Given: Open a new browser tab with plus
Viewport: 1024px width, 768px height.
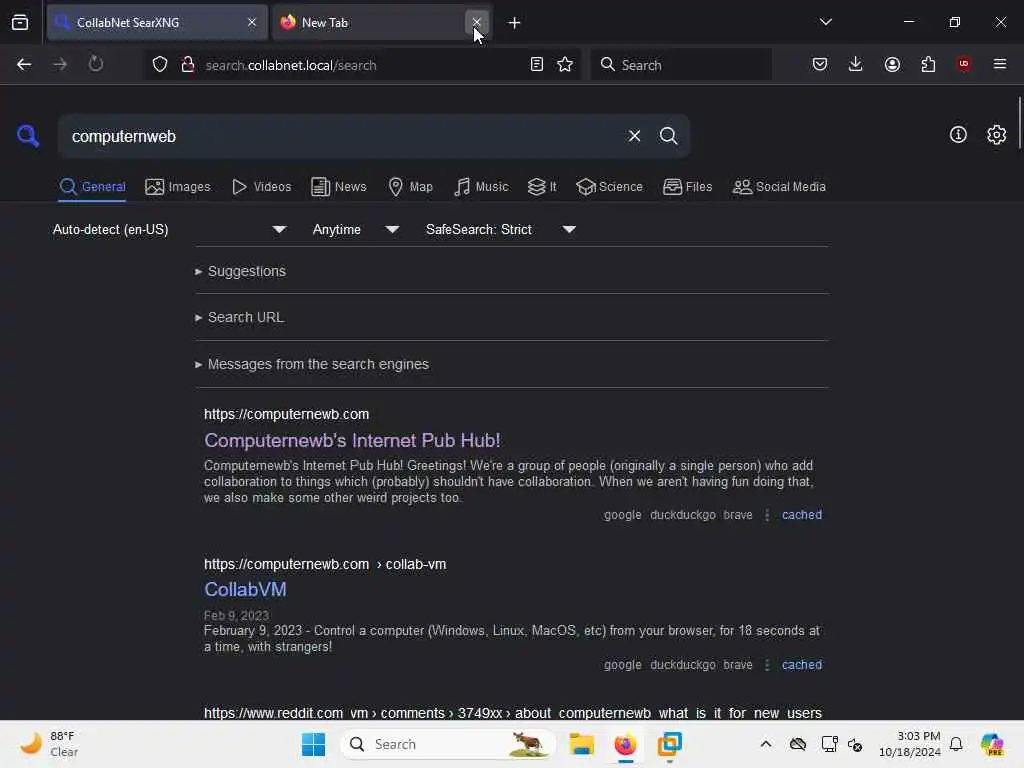Looking at the screenshot, I should pyautogui.click(x=515, y=23).
